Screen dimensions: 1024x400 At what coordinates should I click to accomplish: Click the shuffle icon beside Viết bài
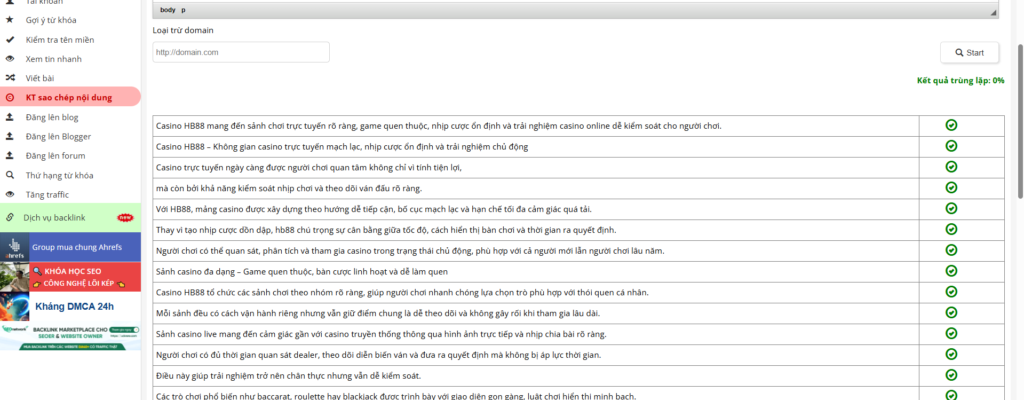click(10, 78)
